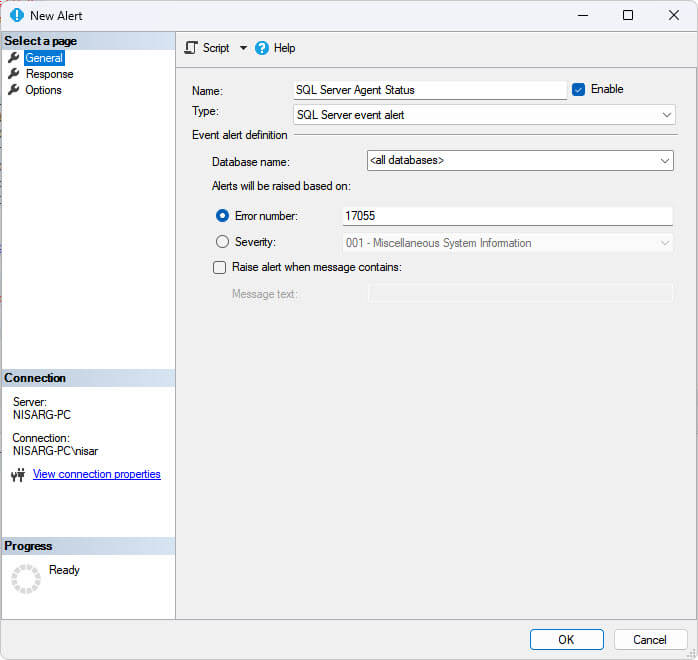Screen dimensions: 698x660
Task: Minimize the New Alert window
Action: point(583,15)
